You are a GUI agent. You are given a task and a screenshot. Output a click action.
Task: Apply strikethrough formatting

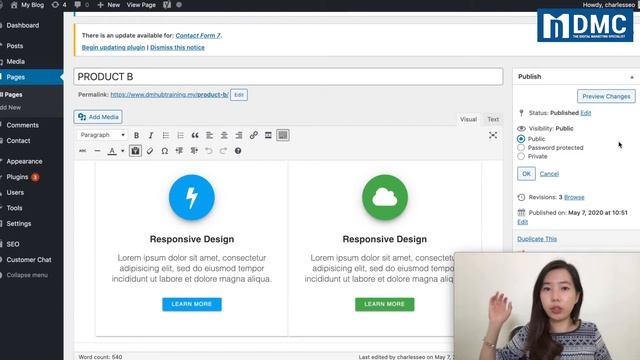(82, 151)
